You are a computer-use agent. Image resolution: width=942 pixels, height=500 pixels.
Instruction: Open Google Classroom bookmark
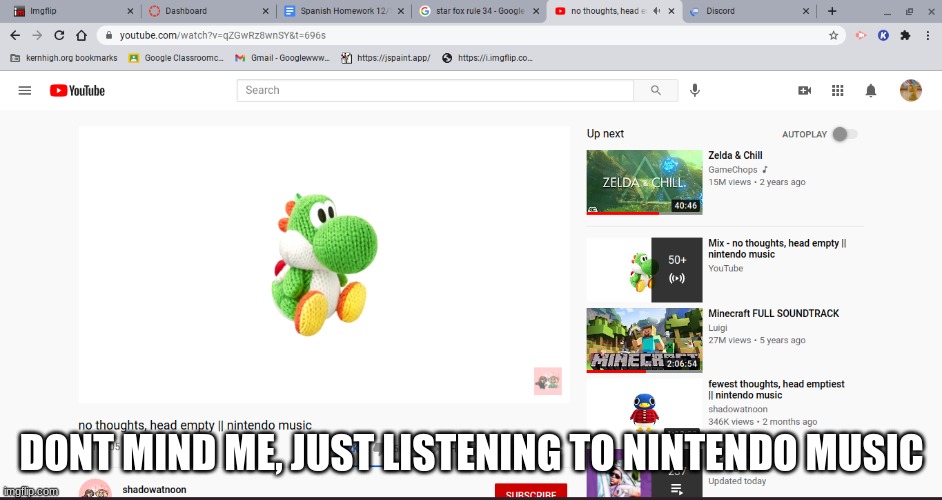tap(176, 58)
